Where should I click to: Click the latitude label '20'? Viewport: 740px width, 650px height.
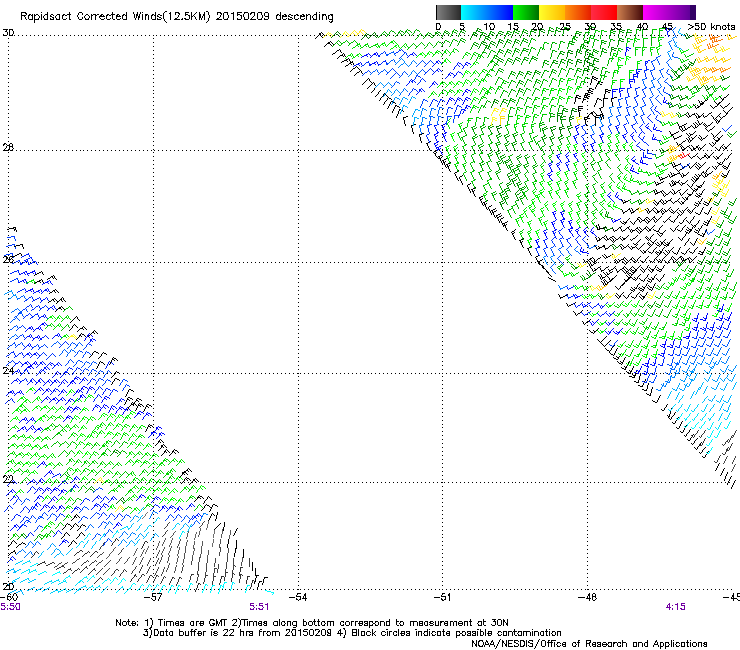tap(8, 586)
